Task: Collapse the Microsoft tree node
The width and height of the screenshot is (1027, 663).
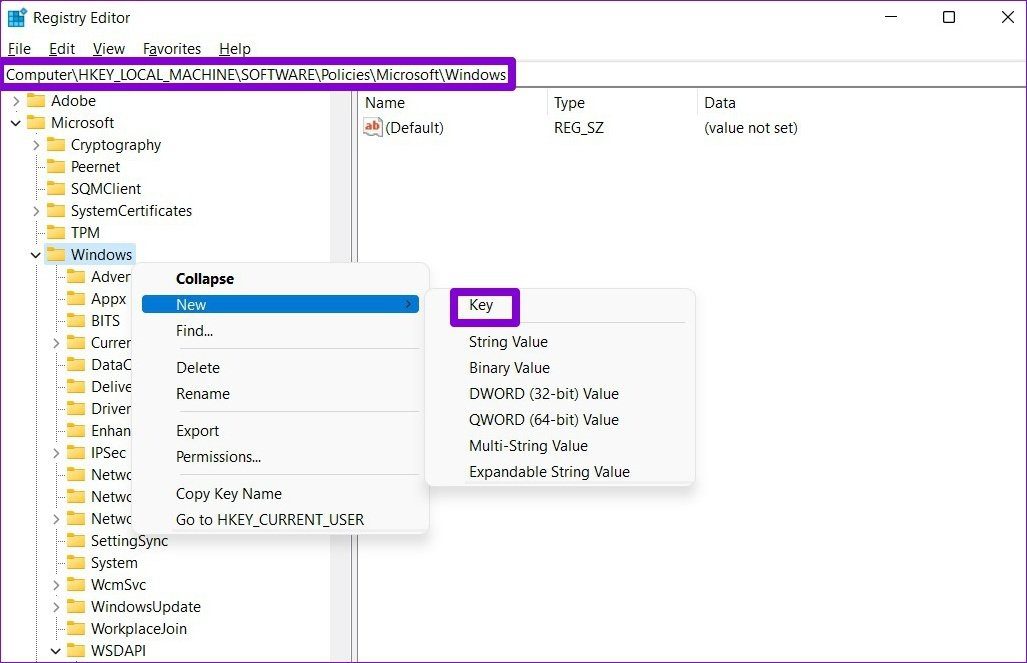Action: coord(16,123)
